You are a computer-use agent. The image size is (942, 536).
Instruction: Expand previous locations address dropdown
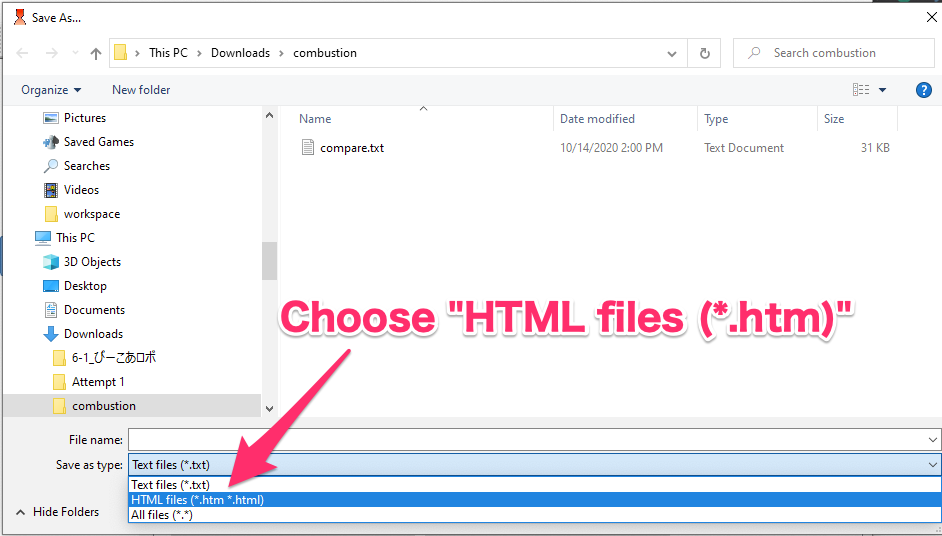click(x=672, y=53)
